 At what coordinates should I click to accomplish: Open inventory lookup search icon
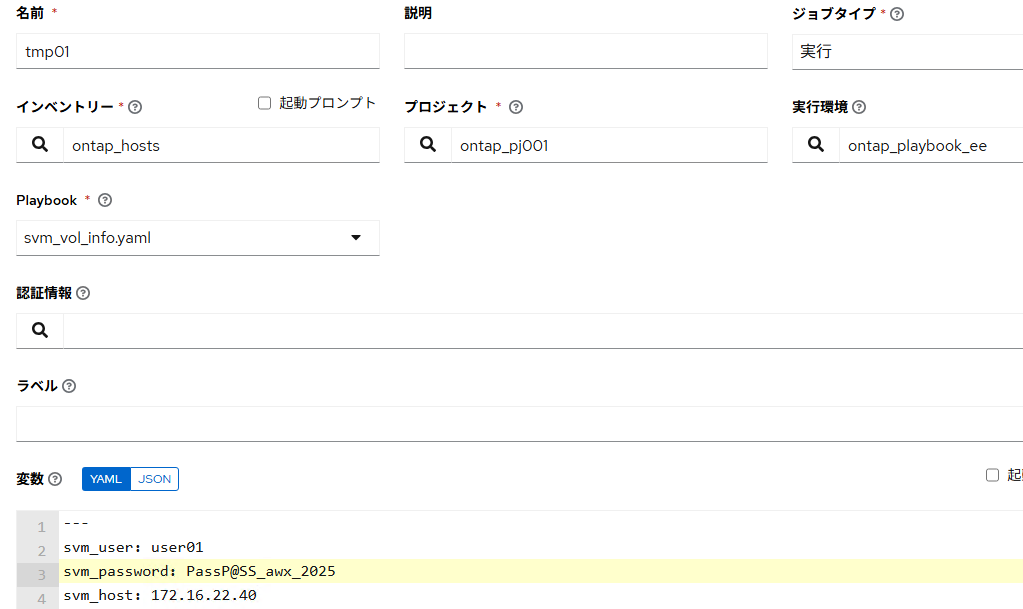(40, 145)
